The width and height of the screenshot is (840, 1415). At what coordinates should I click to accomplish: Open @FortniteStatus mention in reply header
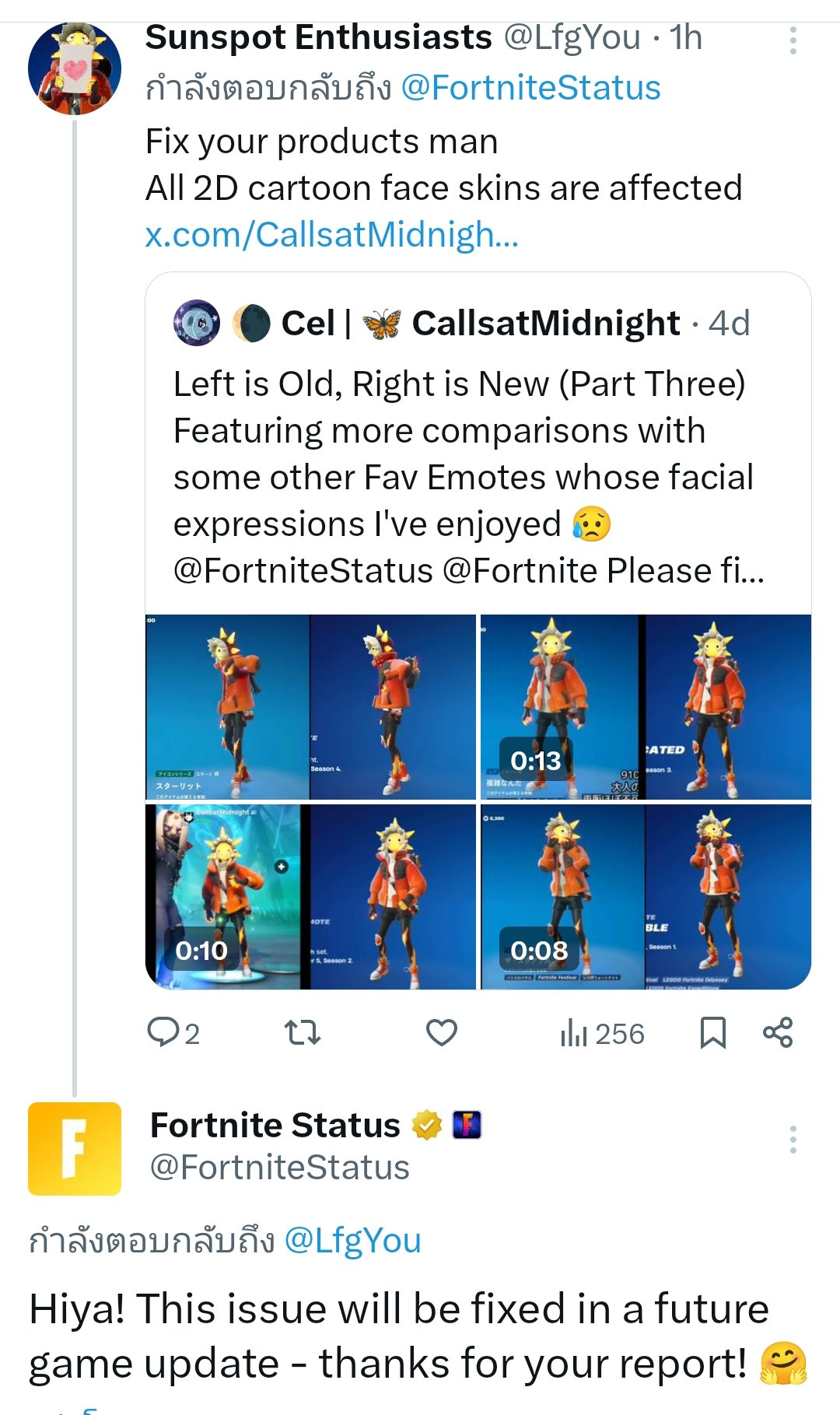(530, 88)
